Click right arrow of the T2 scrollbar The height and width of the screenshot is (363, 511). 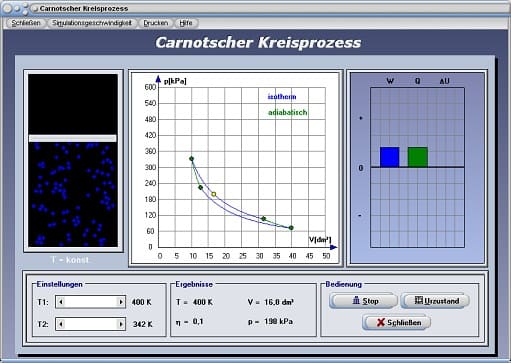(121, 324)
